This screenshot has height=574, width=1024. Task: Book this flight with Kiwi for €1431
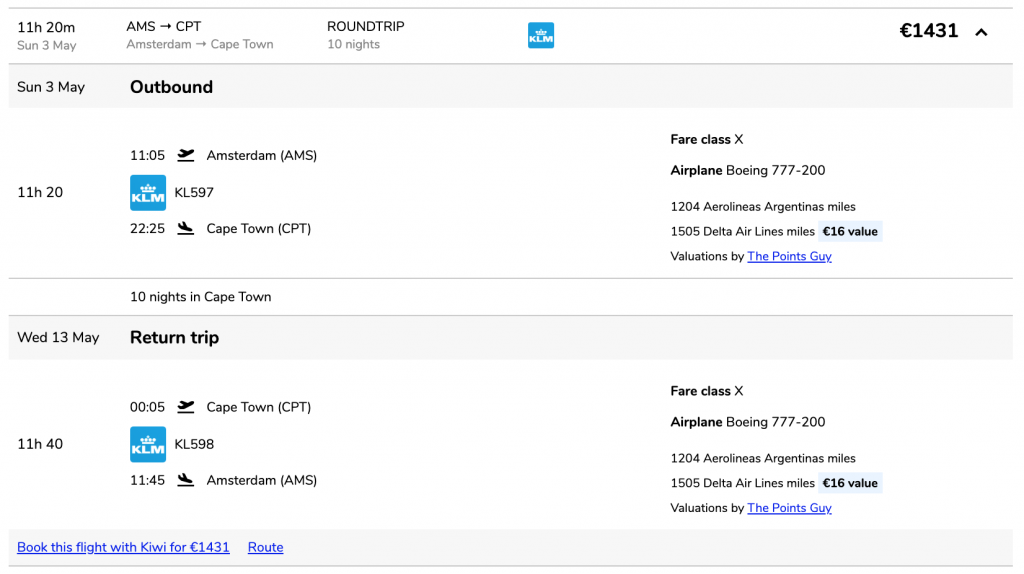tap(123, 547)
